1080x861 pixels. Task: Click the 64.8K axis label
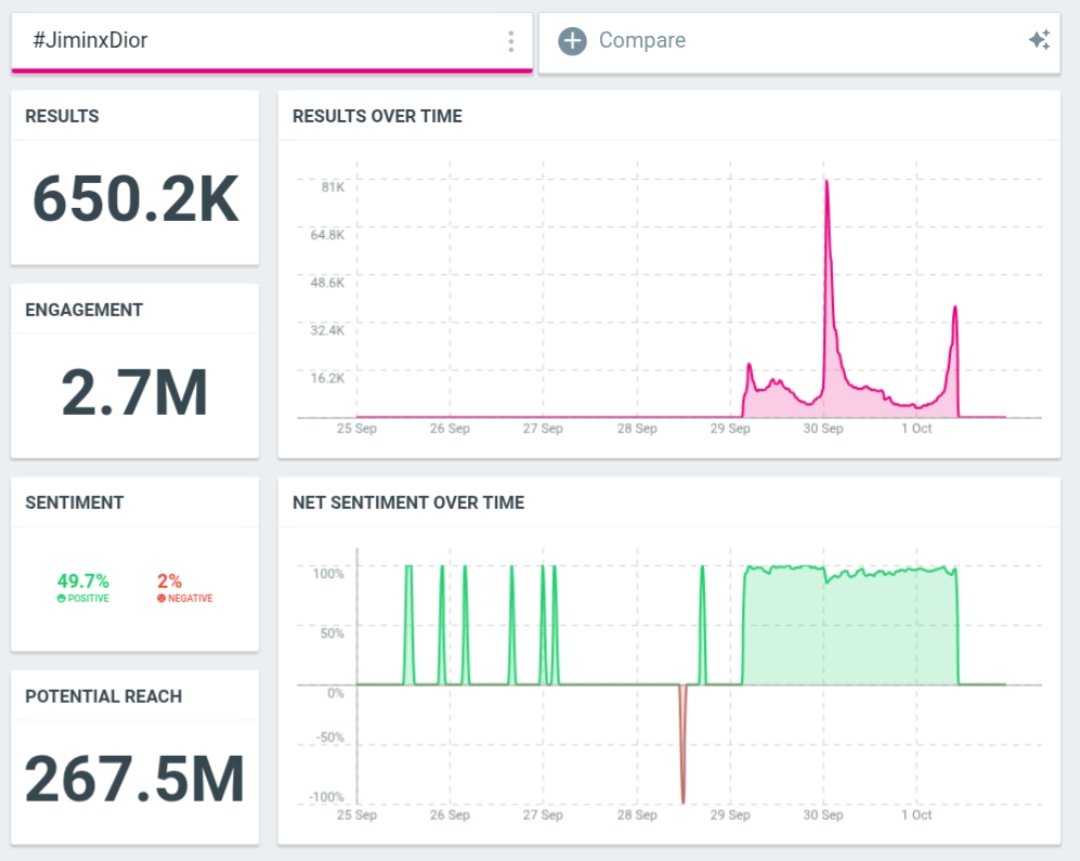[x=327, y=235]
